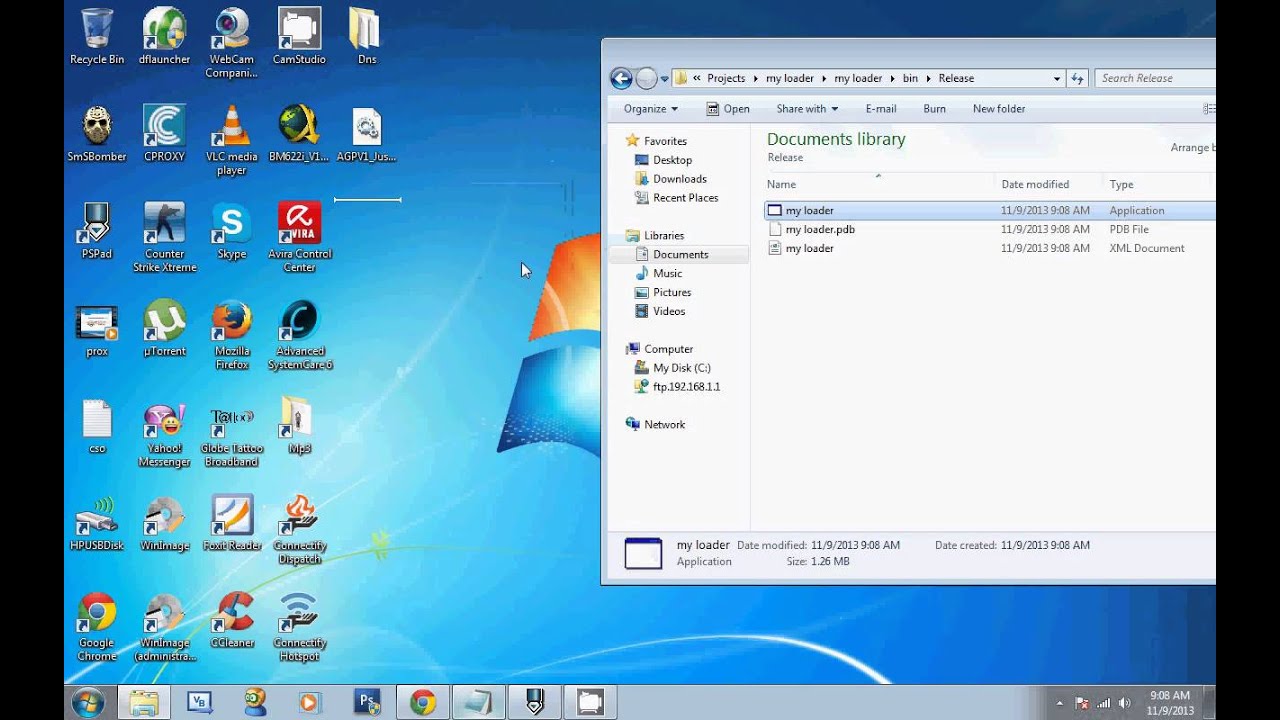Launch Mozilla Firefox desktop shortcut
1280x720 pixels.
click(231, 335)
